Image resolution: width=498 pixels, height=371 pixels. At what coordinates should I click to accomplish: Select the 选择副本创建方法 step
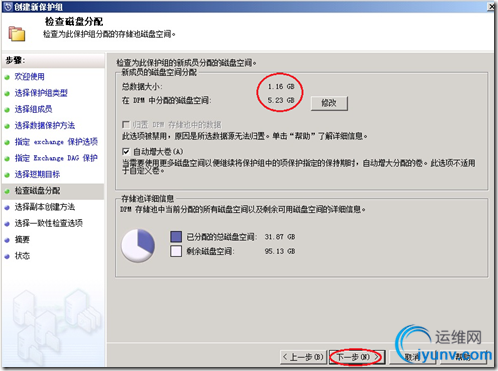click(x=45, y=207)
